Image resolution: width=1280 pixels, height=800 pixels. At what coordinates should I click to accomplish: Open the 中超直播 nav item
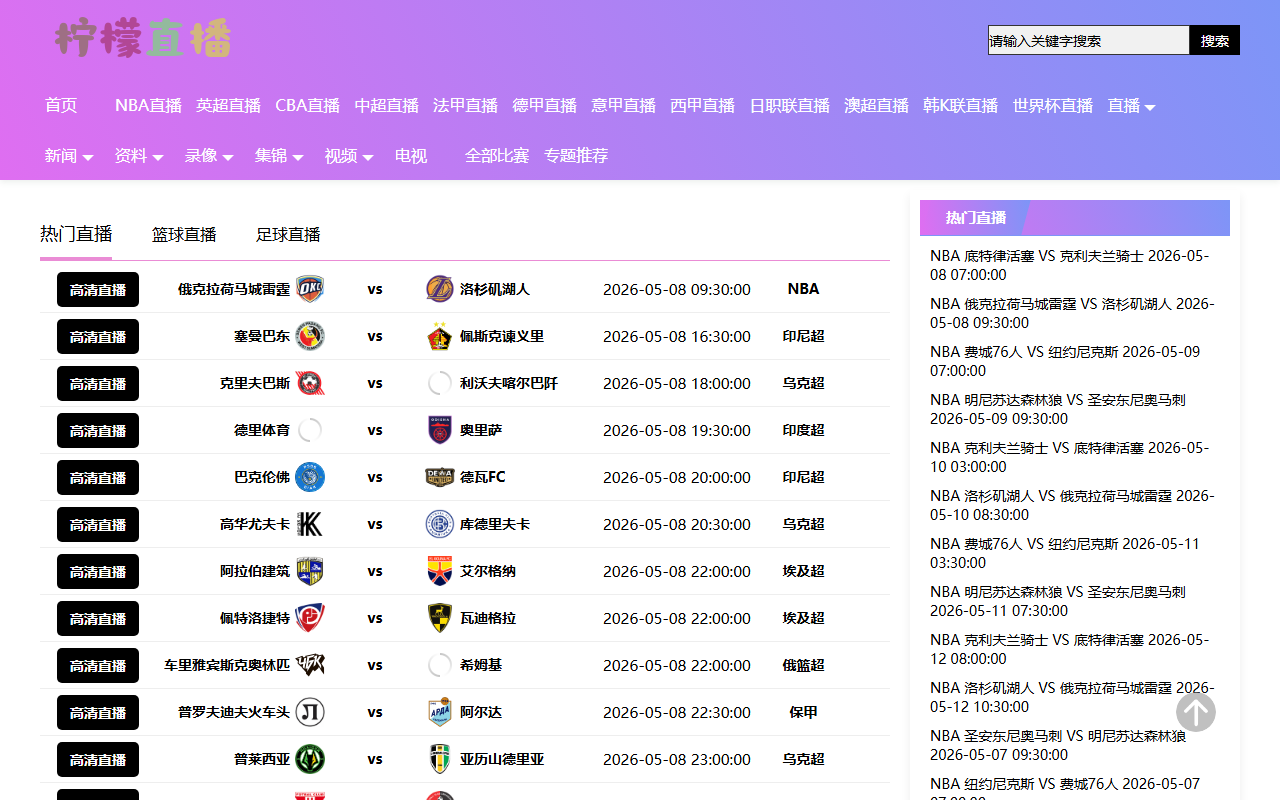pyautogui.click(x=387, y=106)
